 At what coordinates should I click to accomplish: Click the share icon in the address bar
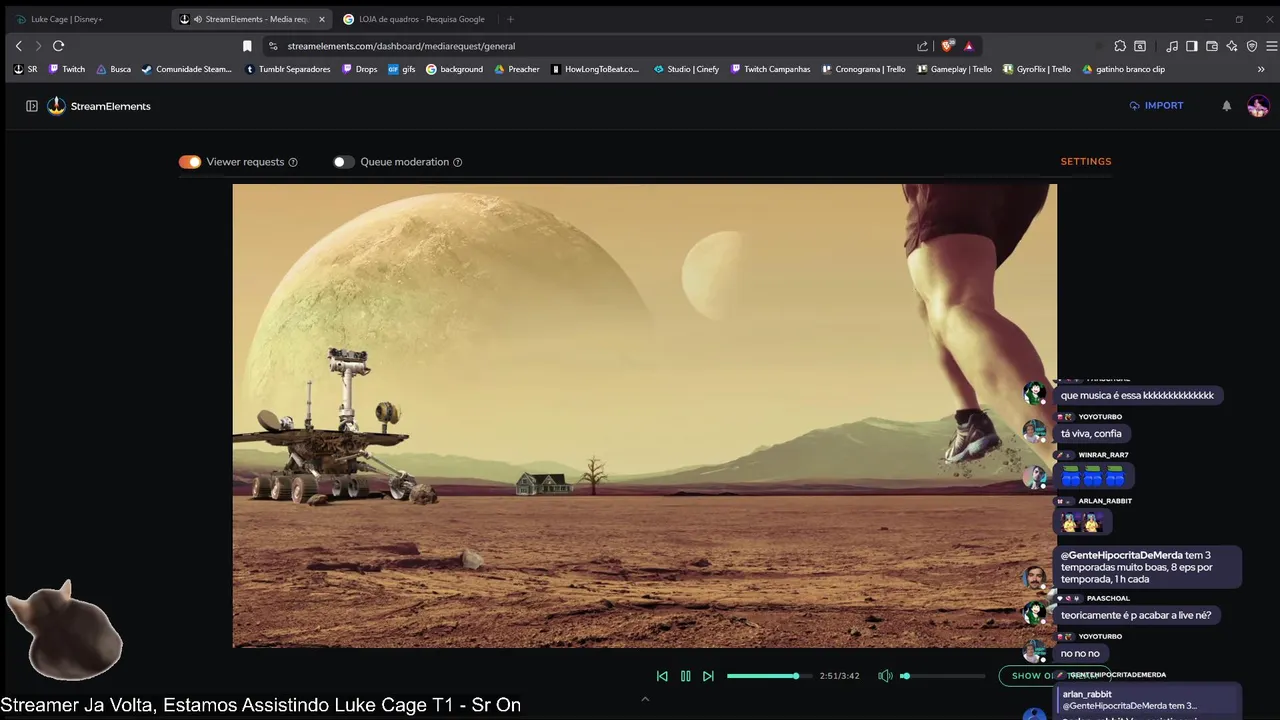pyautogui.click(x=922, y=46)
